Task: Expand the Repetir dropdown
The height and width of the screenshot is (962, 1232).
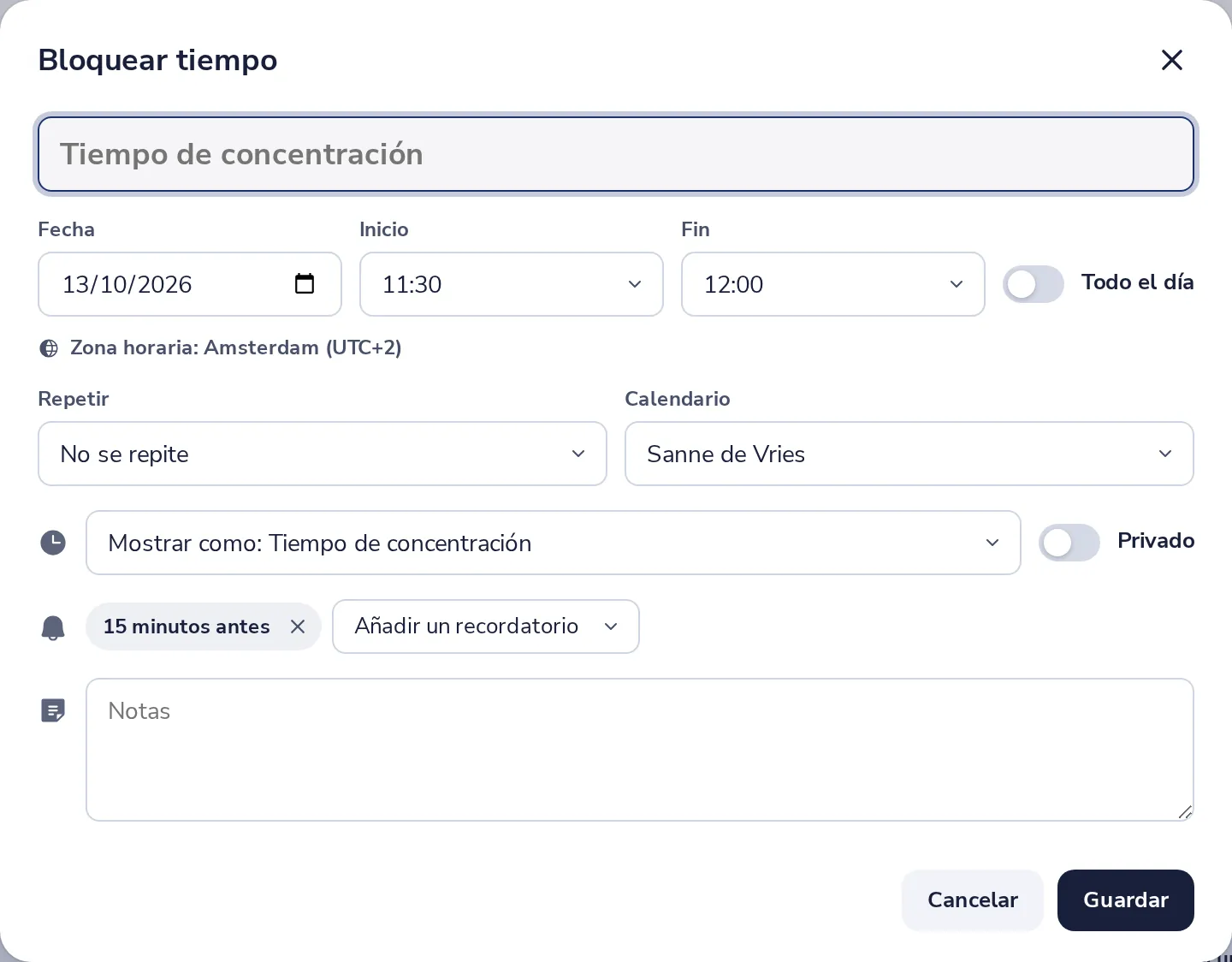Action: click(x=323, y=454)
